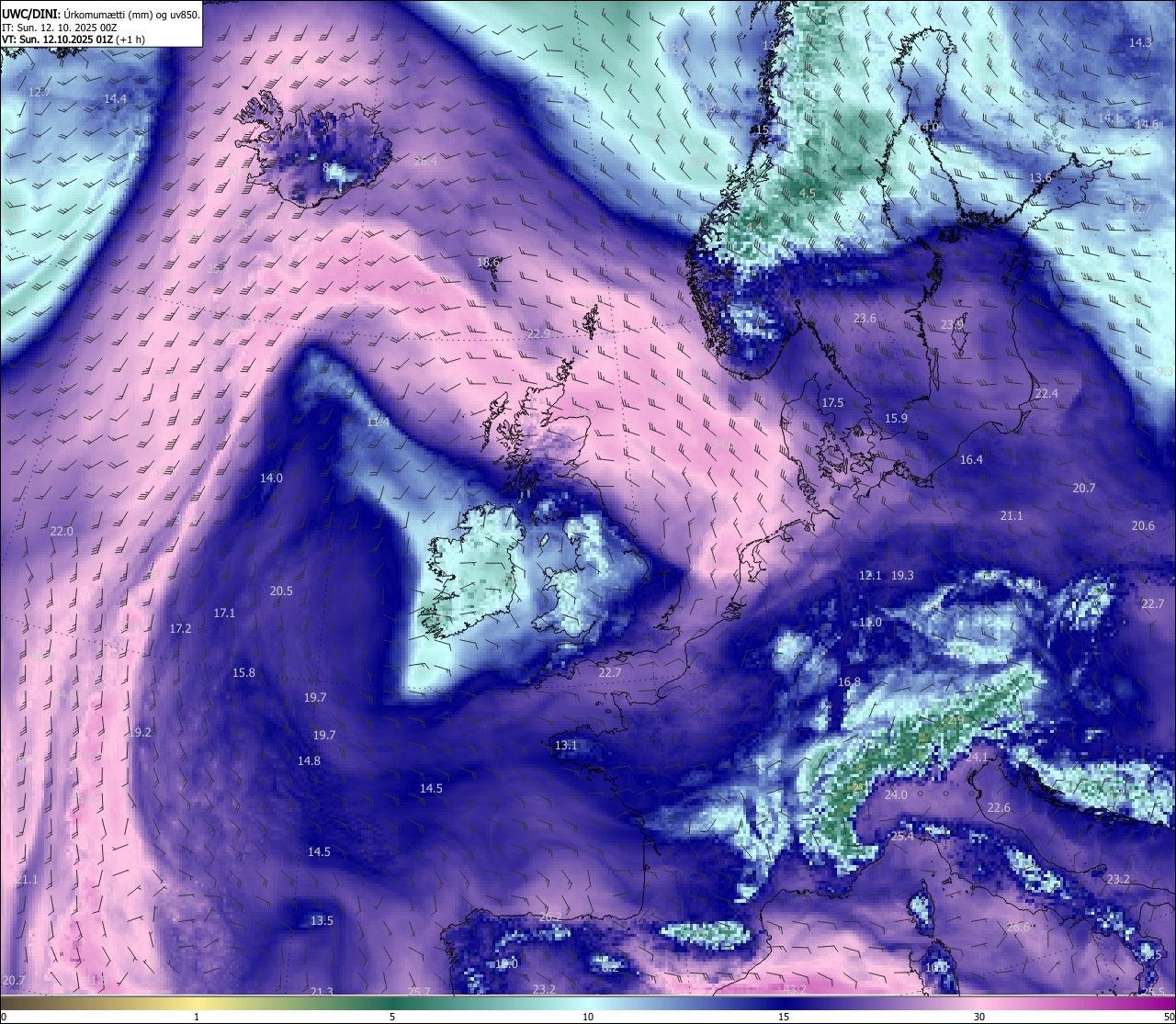Click the 50 tick label on the color bar
This screenshot has width=1176, height=1024.
coord(1169,1017)
